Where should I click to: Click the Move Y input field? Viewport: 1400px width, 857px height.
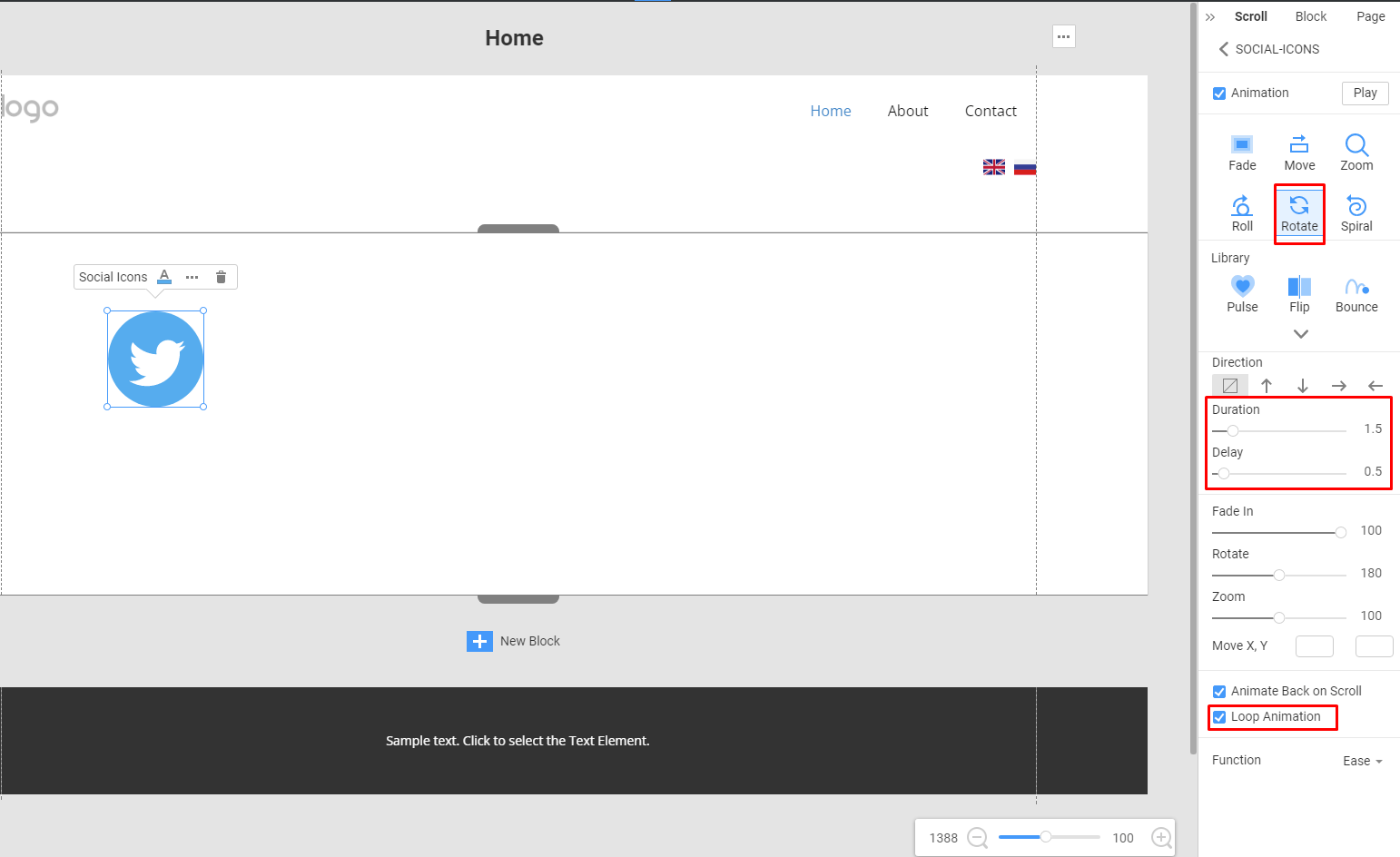(1374, 646)
